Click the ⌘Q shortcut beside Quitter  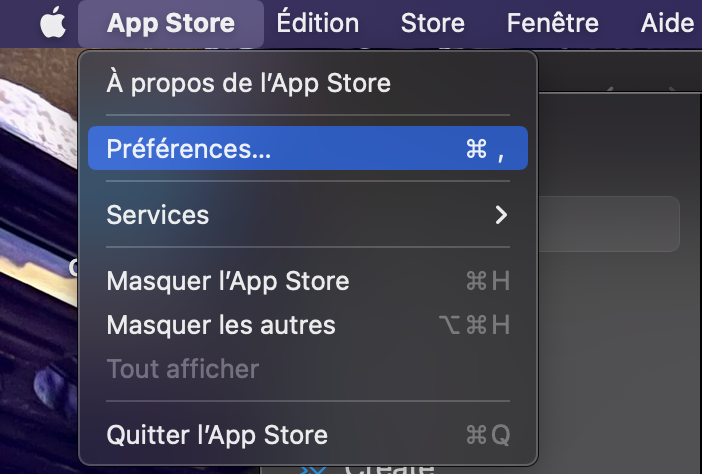(488, 435)
